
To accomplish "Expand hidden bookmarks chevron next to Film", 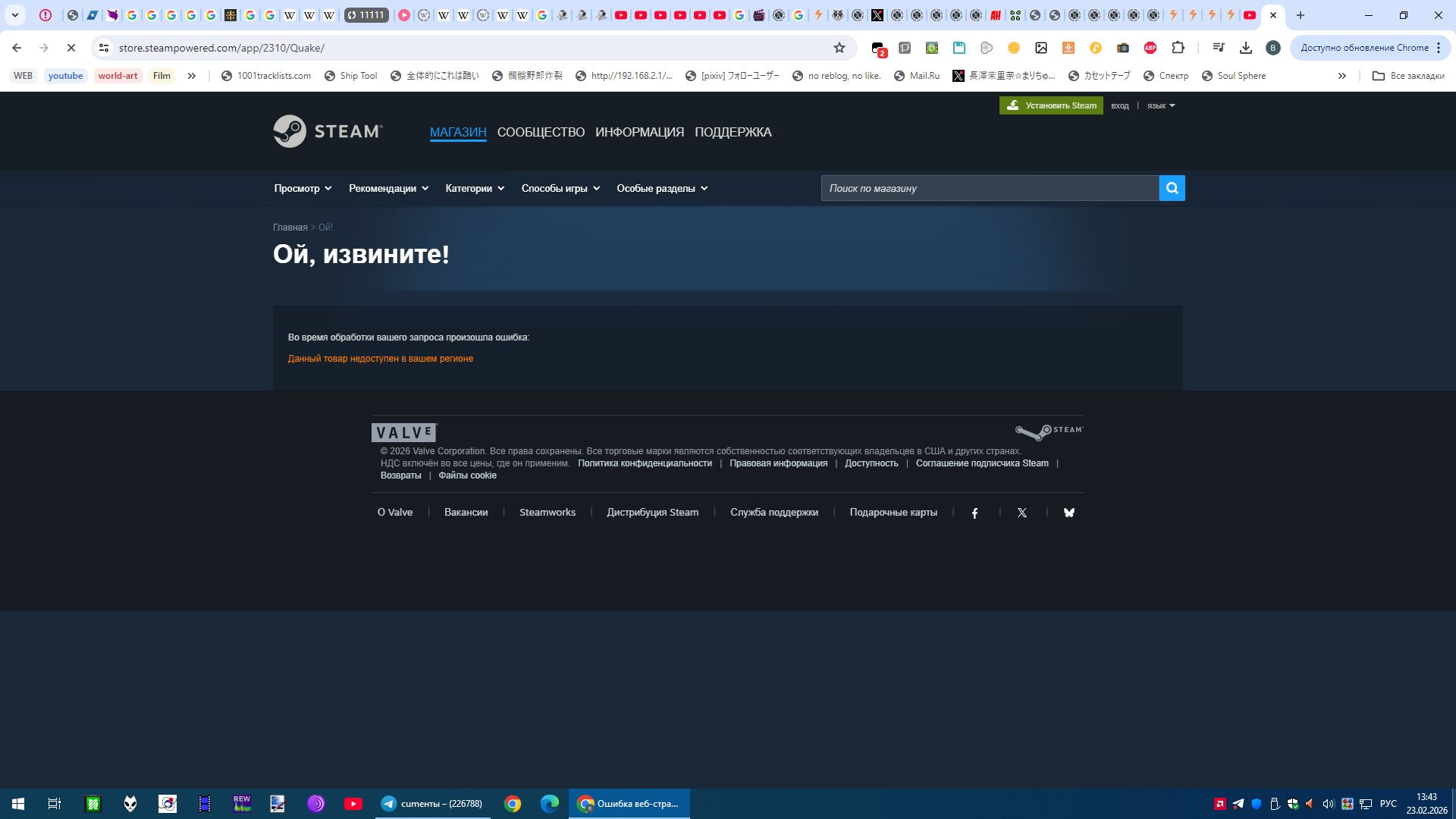I will point(192,76).
